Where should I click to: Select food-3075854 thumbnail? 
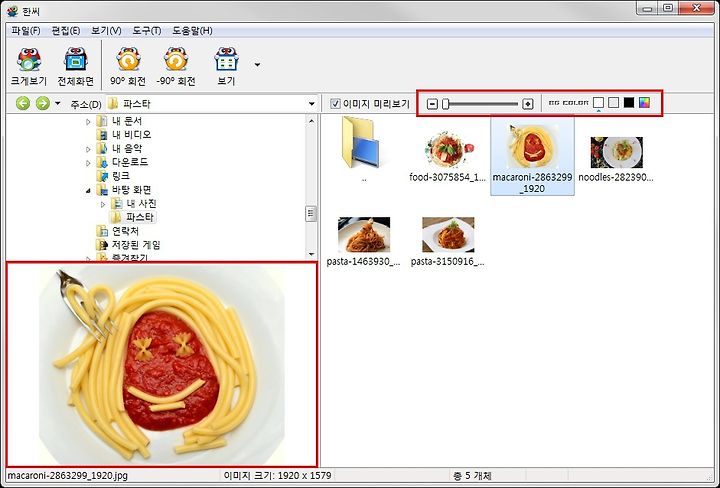pyautogui.click(x=447, y=151)
